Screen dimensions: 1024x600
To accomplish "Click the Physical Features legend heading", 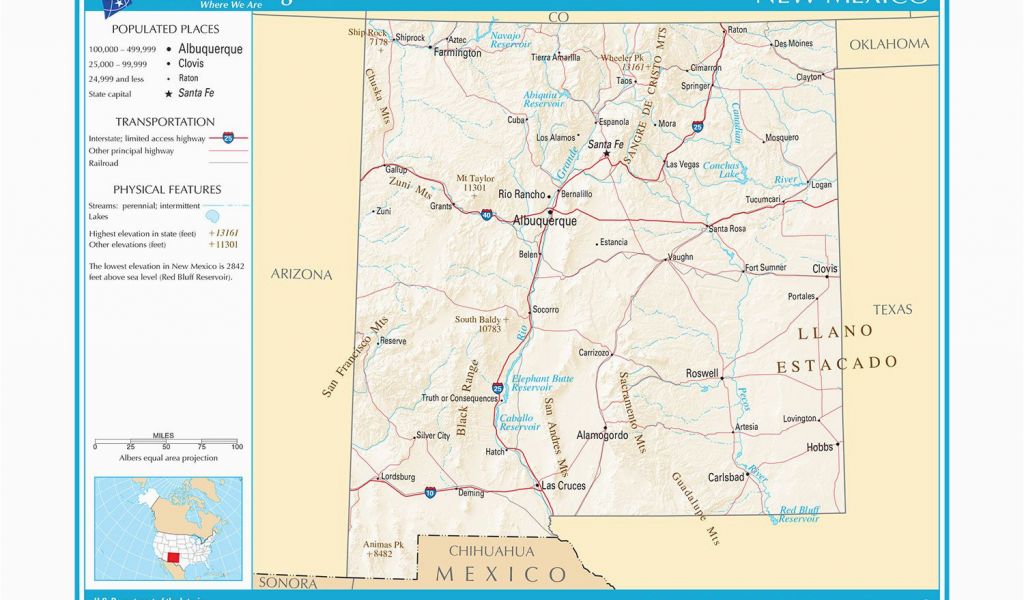I will [x=166, y=189].
